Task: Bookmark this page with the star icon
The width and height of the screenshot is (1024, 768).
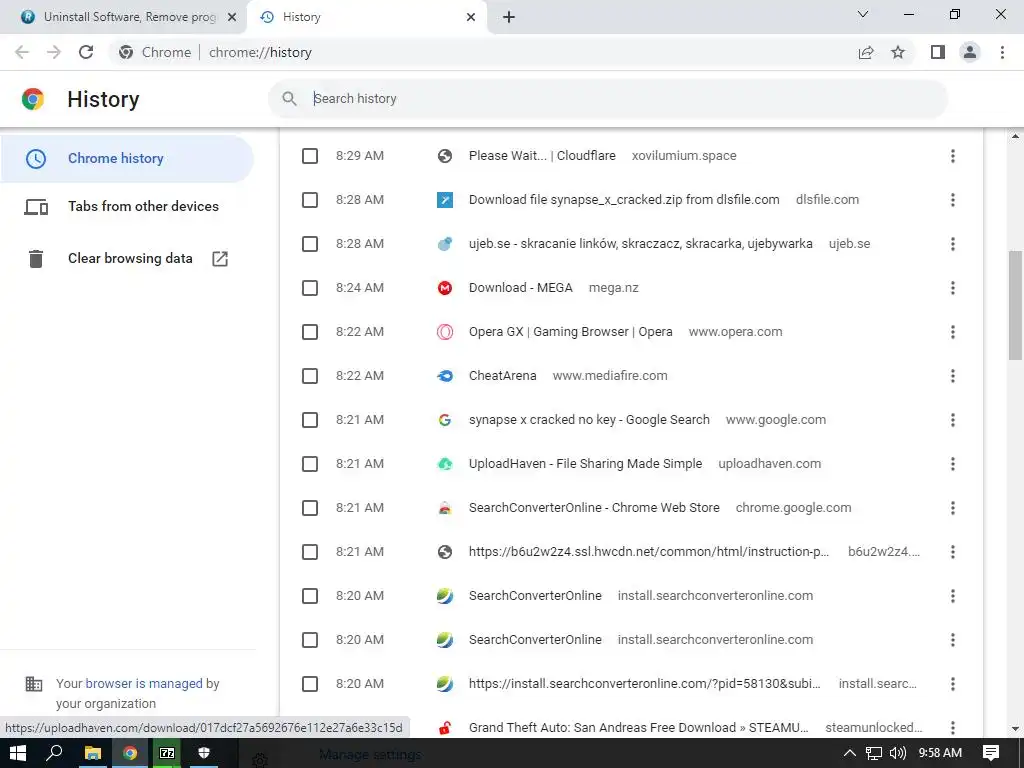Action: click(x=898, y=52)
